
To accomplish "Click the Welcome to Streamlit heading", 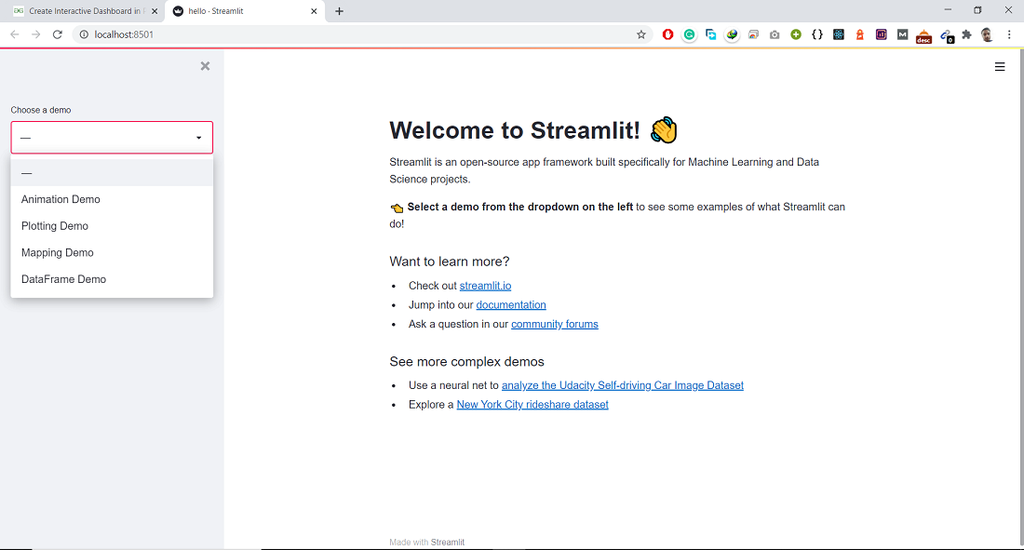I will pyautogui.click(x=534, y=131).
